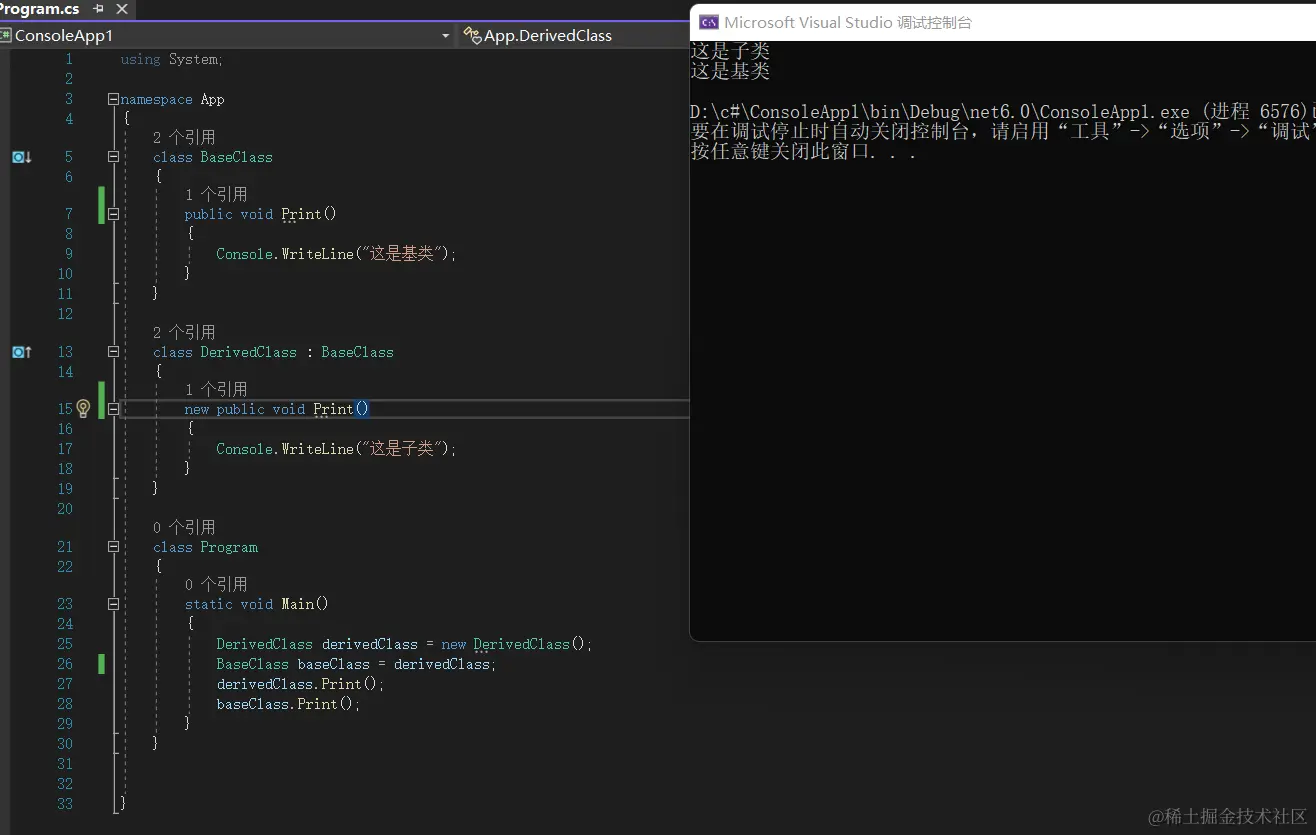Click the '这是子类' output line in console
The image size is (1316, 835).
point(730,50)
